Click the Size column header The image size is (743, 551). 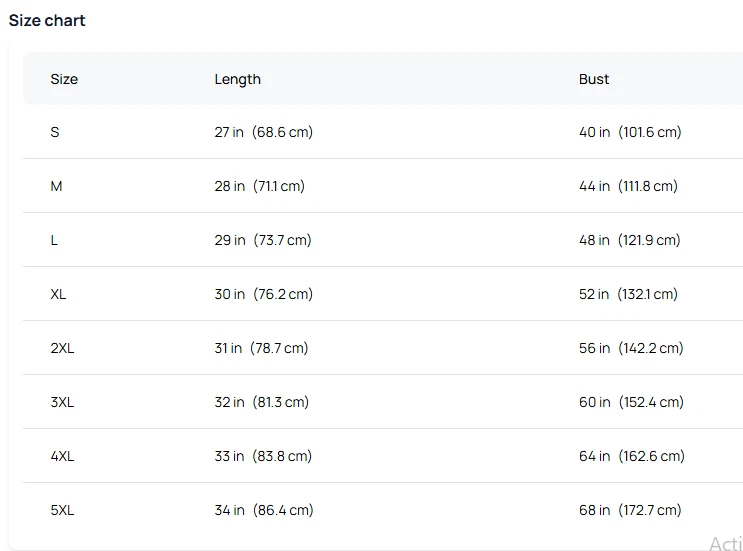(64, 79)
